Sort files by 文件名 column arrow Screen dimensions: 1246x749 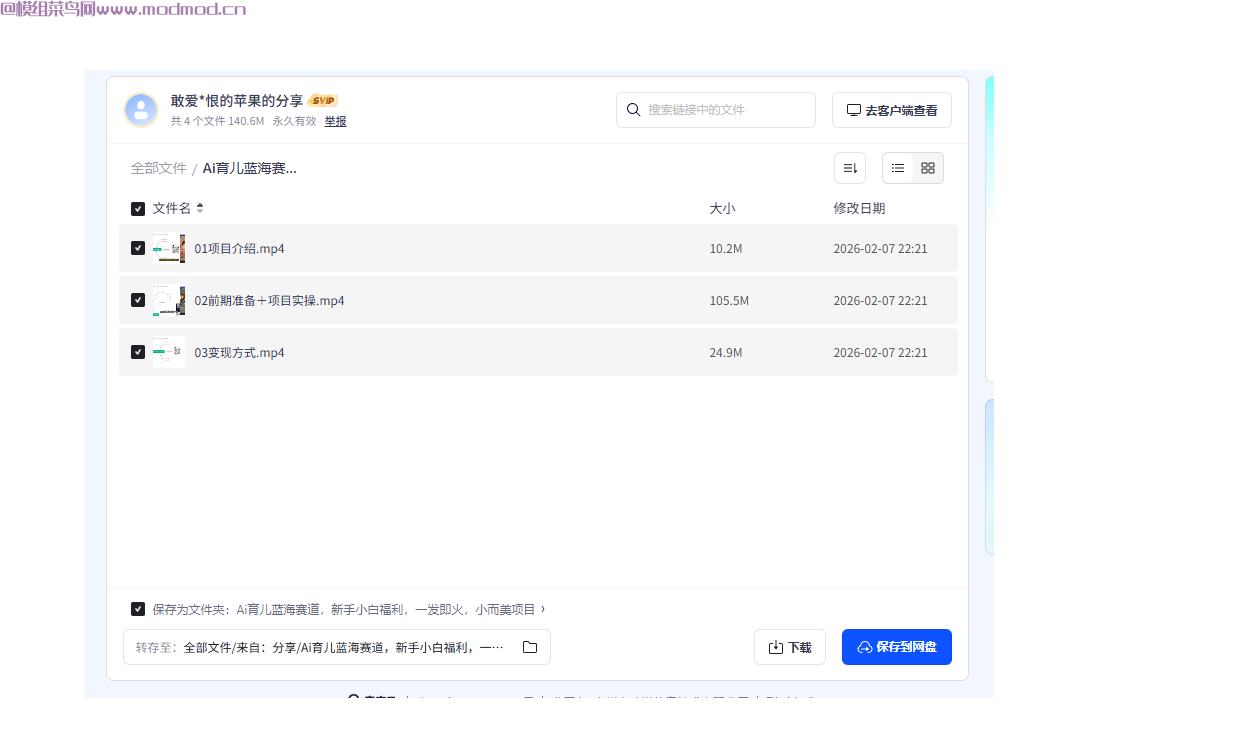coord(200,208)
